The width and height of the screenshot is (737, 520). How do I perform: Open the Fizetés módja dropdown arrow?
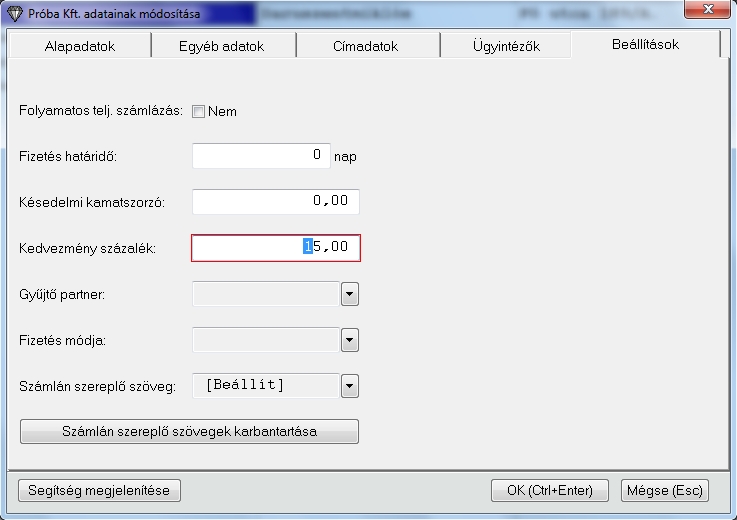point(349,340)
